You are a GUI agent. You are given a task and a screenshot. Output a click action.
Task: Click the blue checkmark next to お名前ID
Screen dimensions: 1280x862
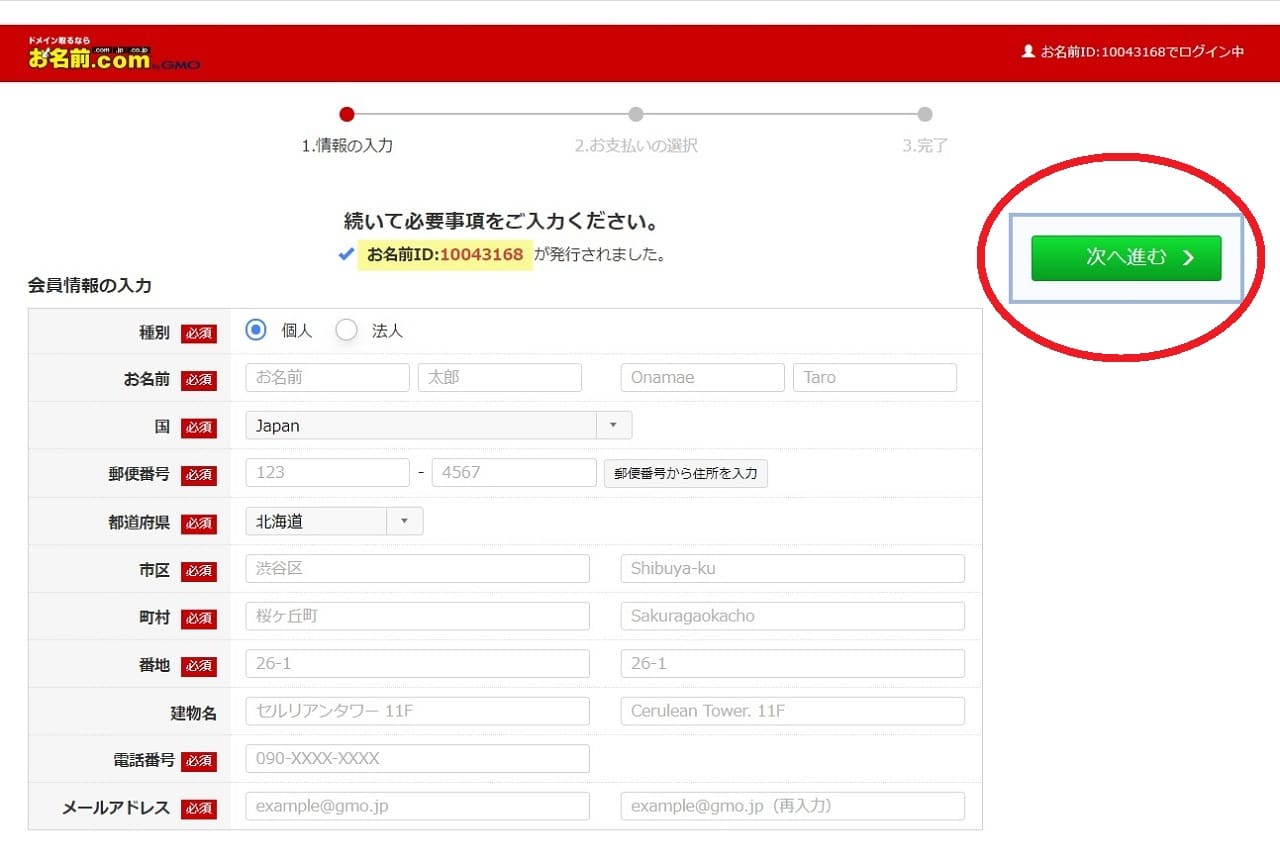click(x=346, y=255)
